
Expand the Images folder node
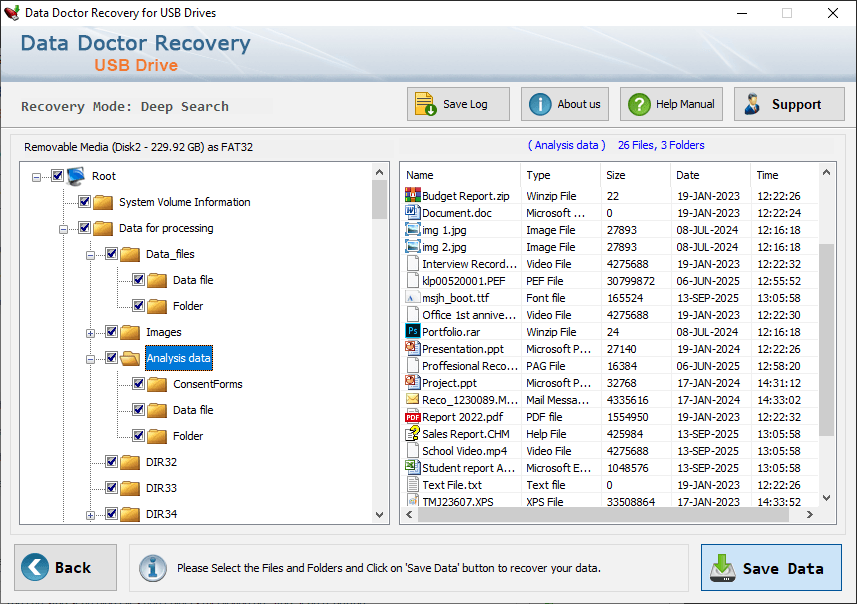tap(91, 333)
